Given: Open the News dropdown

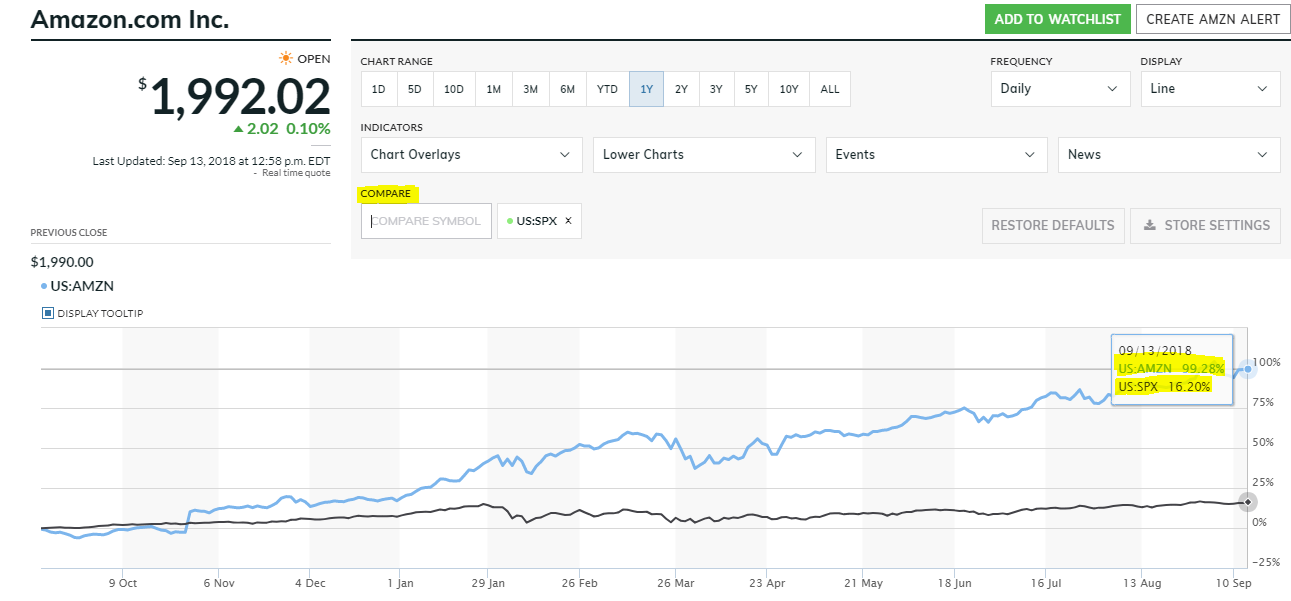Looking at the screenshot, I should point(1169,155).
